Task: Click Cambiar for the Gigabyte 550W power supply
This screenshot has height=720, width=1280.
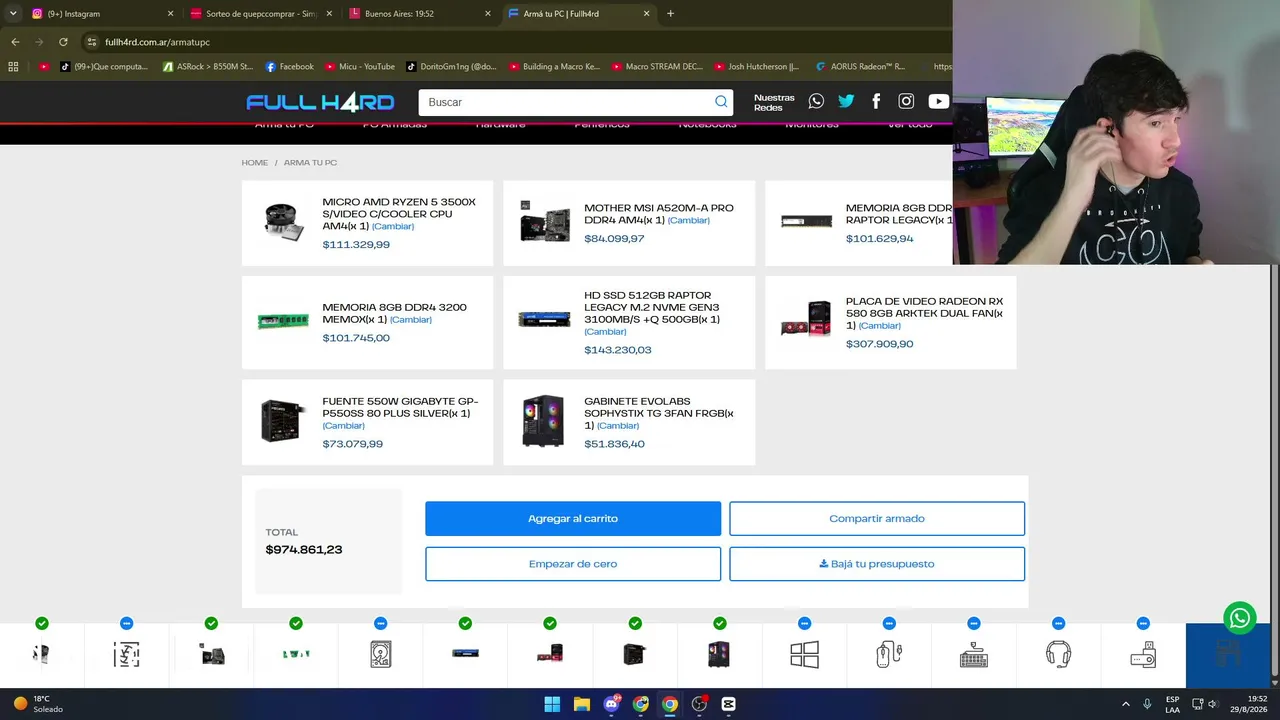Action: pos(343,426)
